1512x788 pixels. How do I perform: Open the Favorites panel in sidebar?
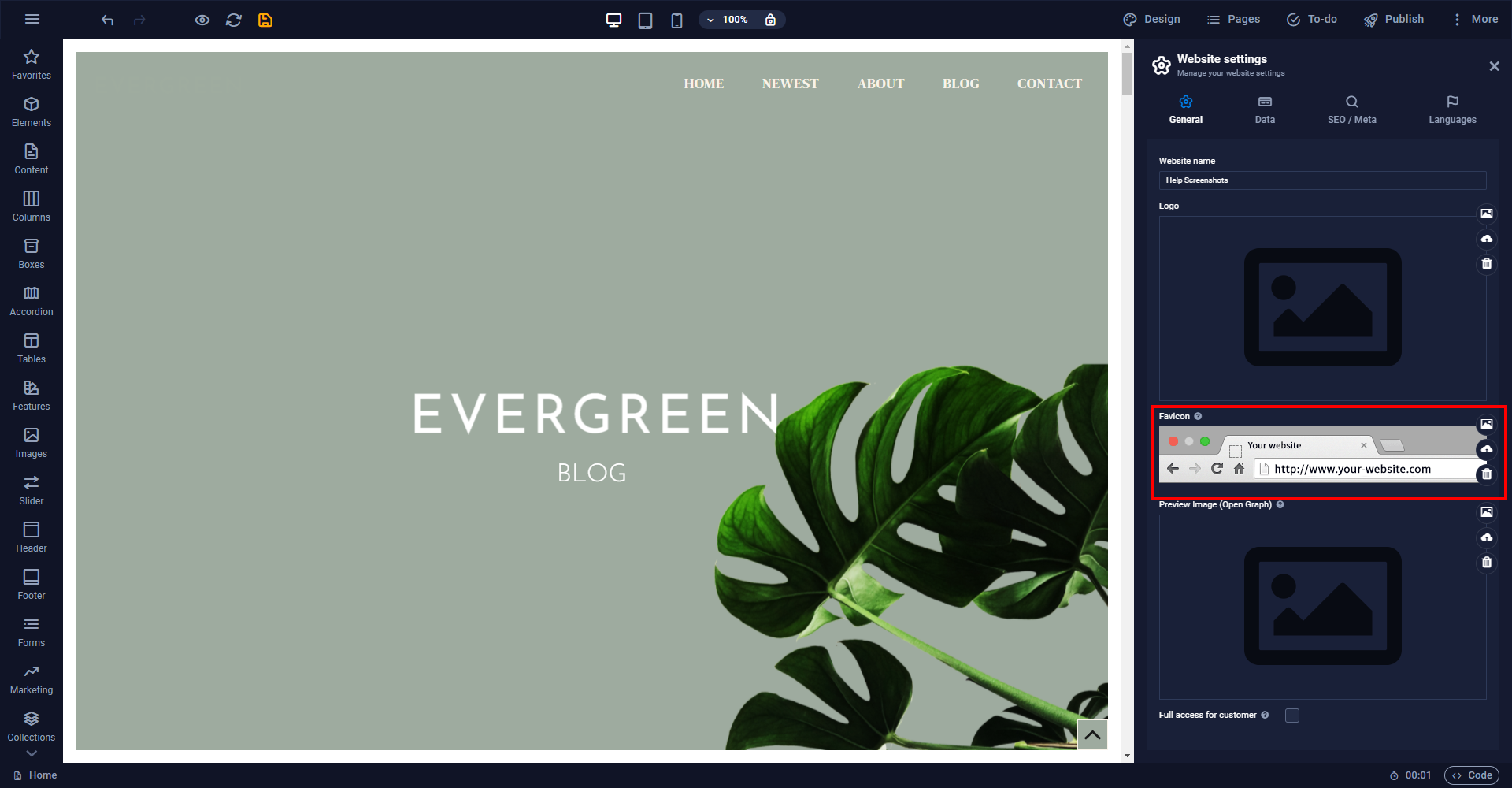tap(31, 65)
